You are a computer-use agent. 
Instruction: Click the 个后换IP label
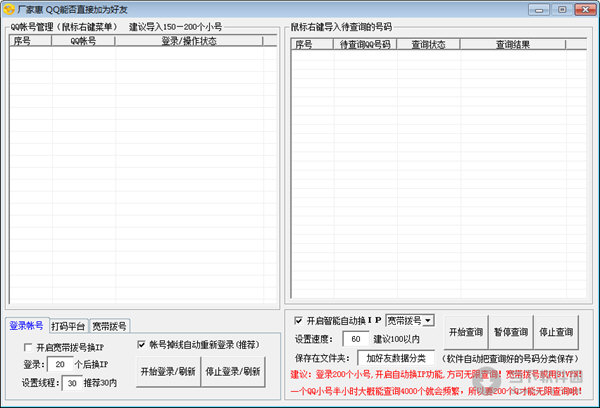point(91,364)
